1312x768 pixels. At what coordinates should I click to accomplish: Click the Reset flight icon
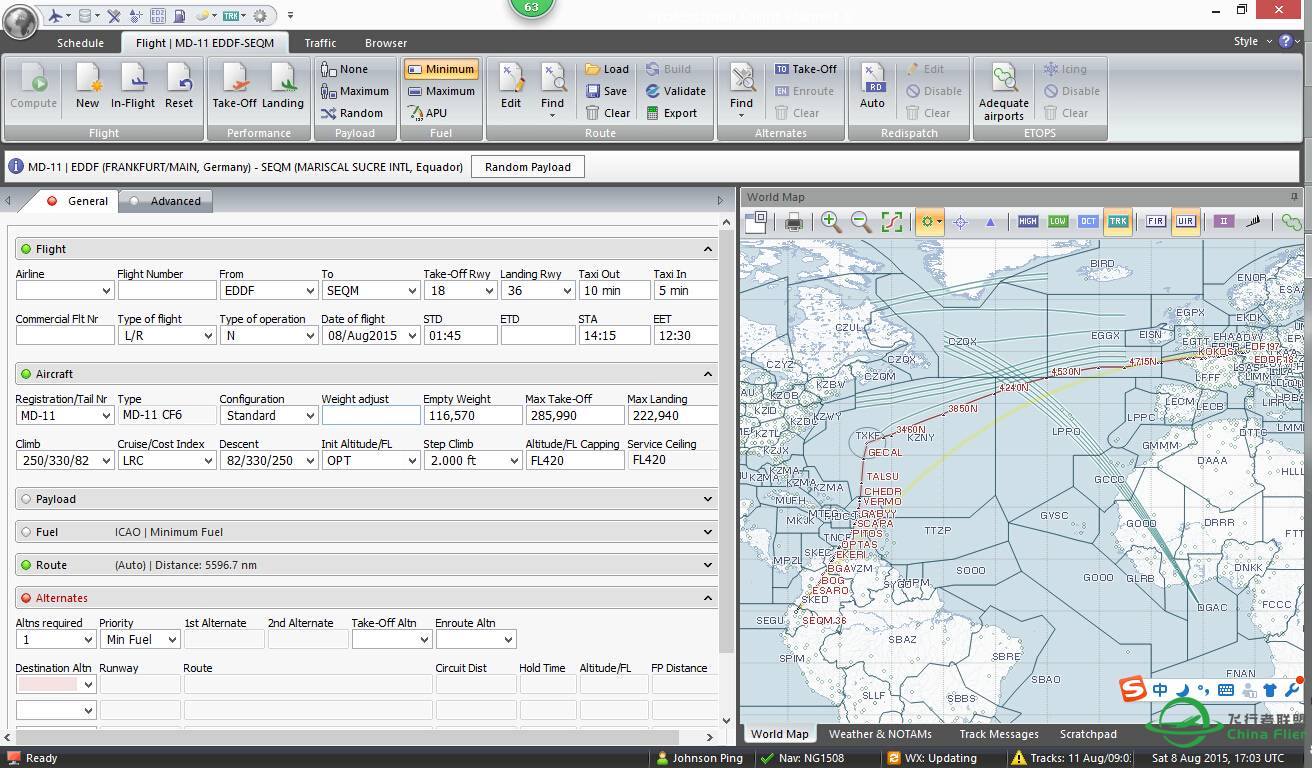pos(179,87)
